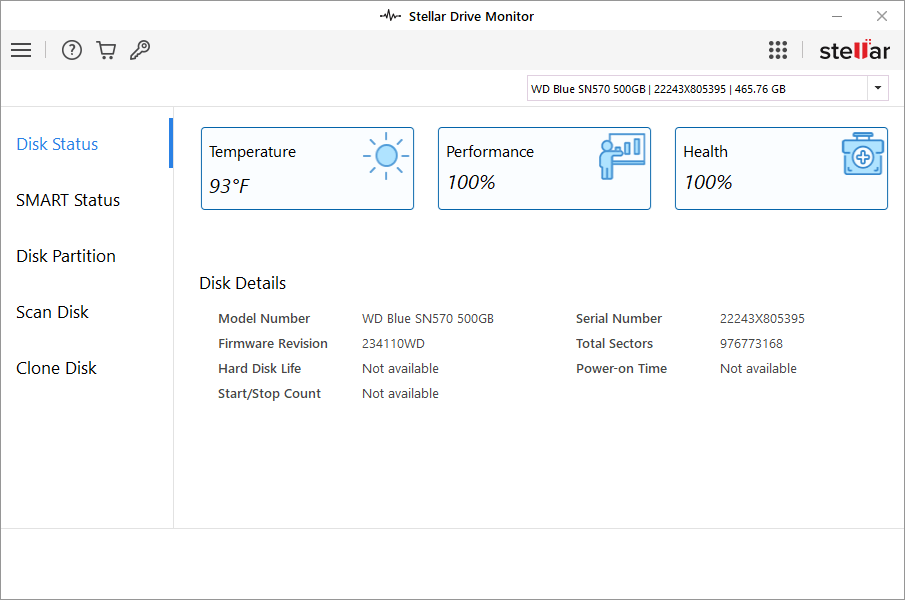Minimize the Stellar Drive Monitor window

(x=837, y=16)
